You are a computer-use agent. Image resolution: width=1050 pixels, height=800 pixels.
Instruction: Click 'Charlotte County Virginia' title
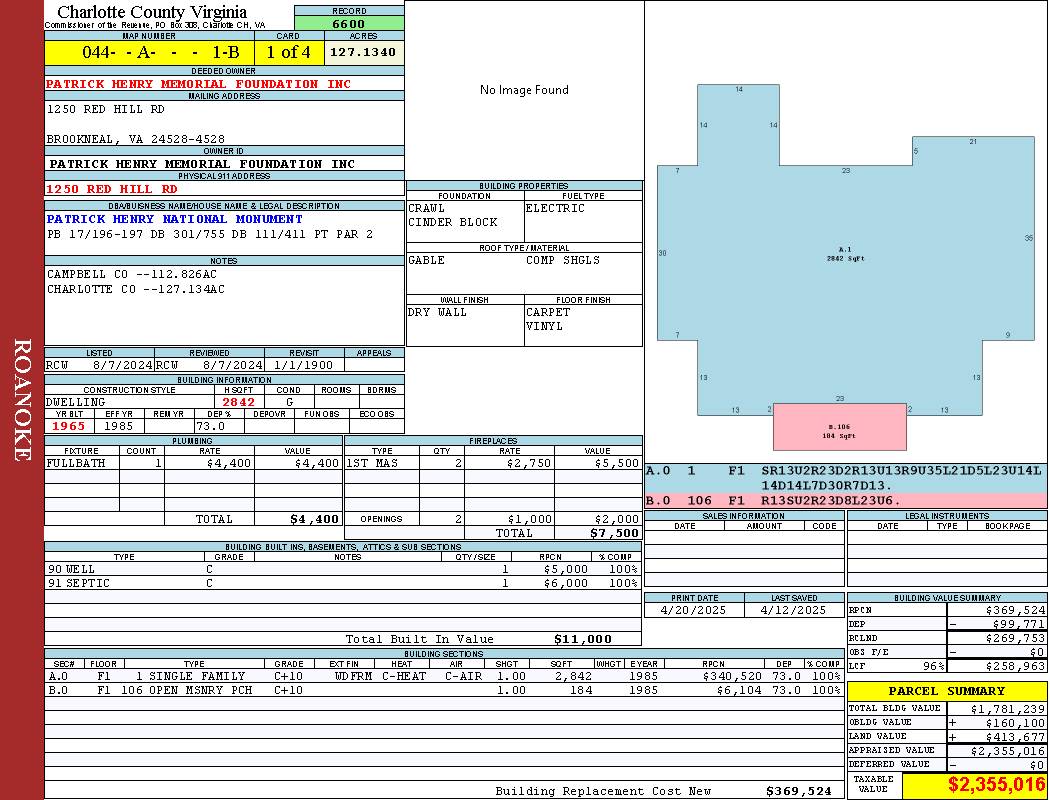point(152,12)
